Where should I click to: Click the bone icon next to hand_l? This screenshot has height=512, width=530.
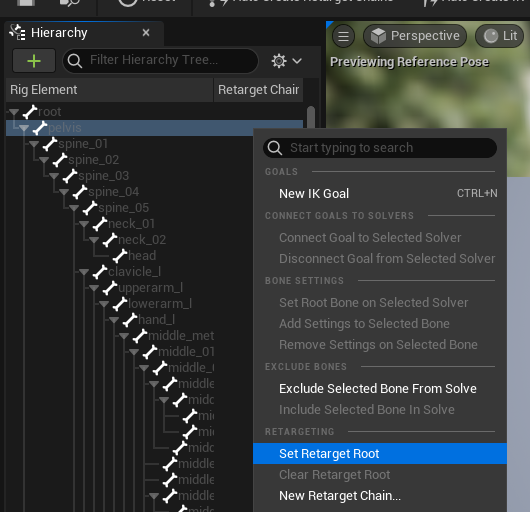pyautogui.click(x=130, y=320)
